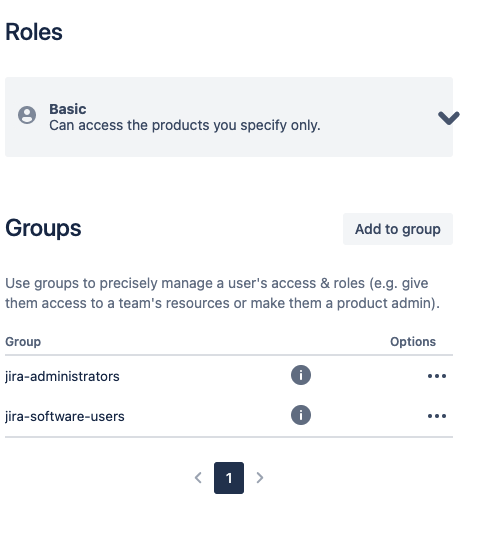Show info for jira-software-users group

click(x=301, y=415)
